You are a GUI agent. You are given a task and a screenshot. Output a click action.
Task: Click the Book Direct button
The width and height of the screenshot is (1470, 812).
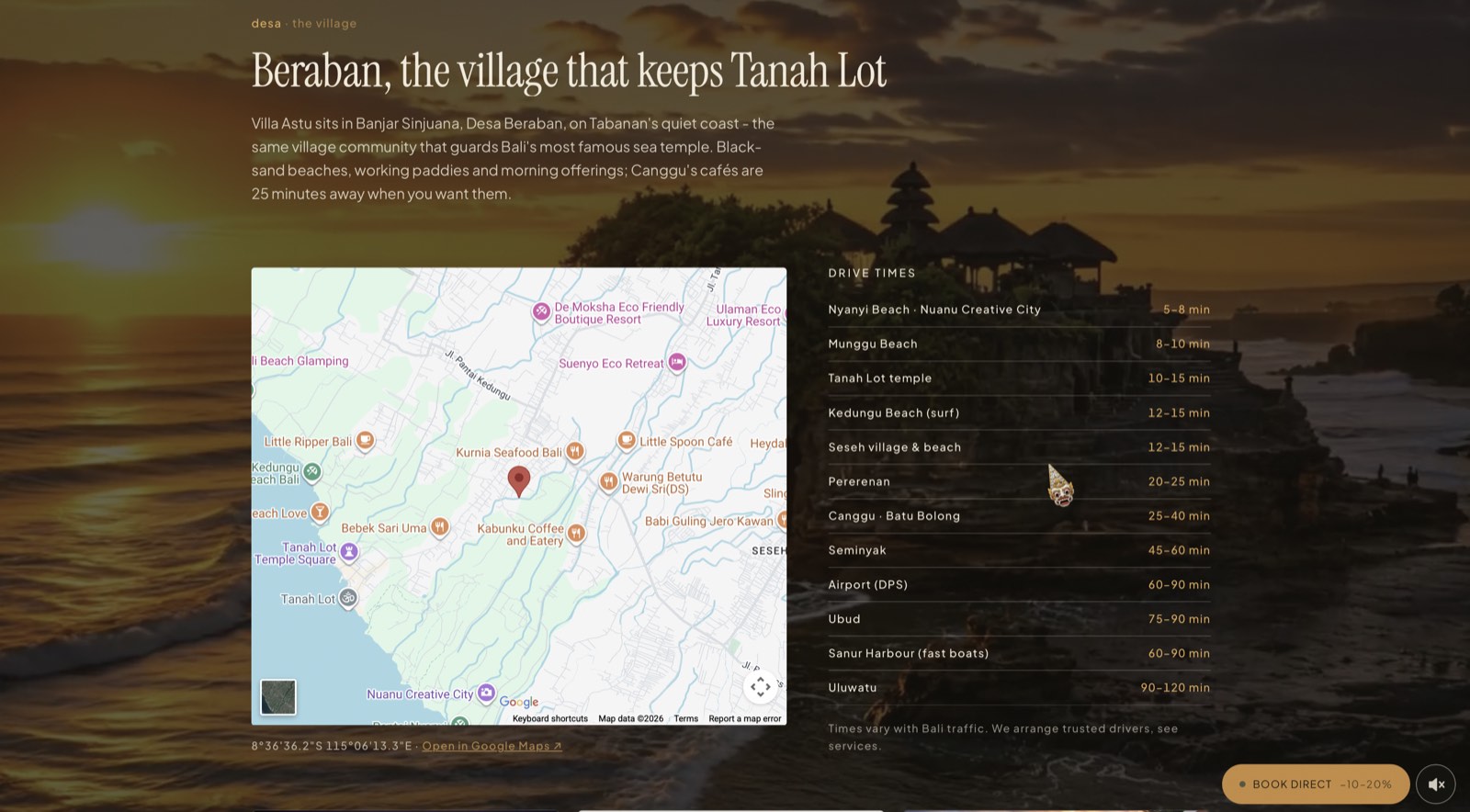click(1316, 784)
